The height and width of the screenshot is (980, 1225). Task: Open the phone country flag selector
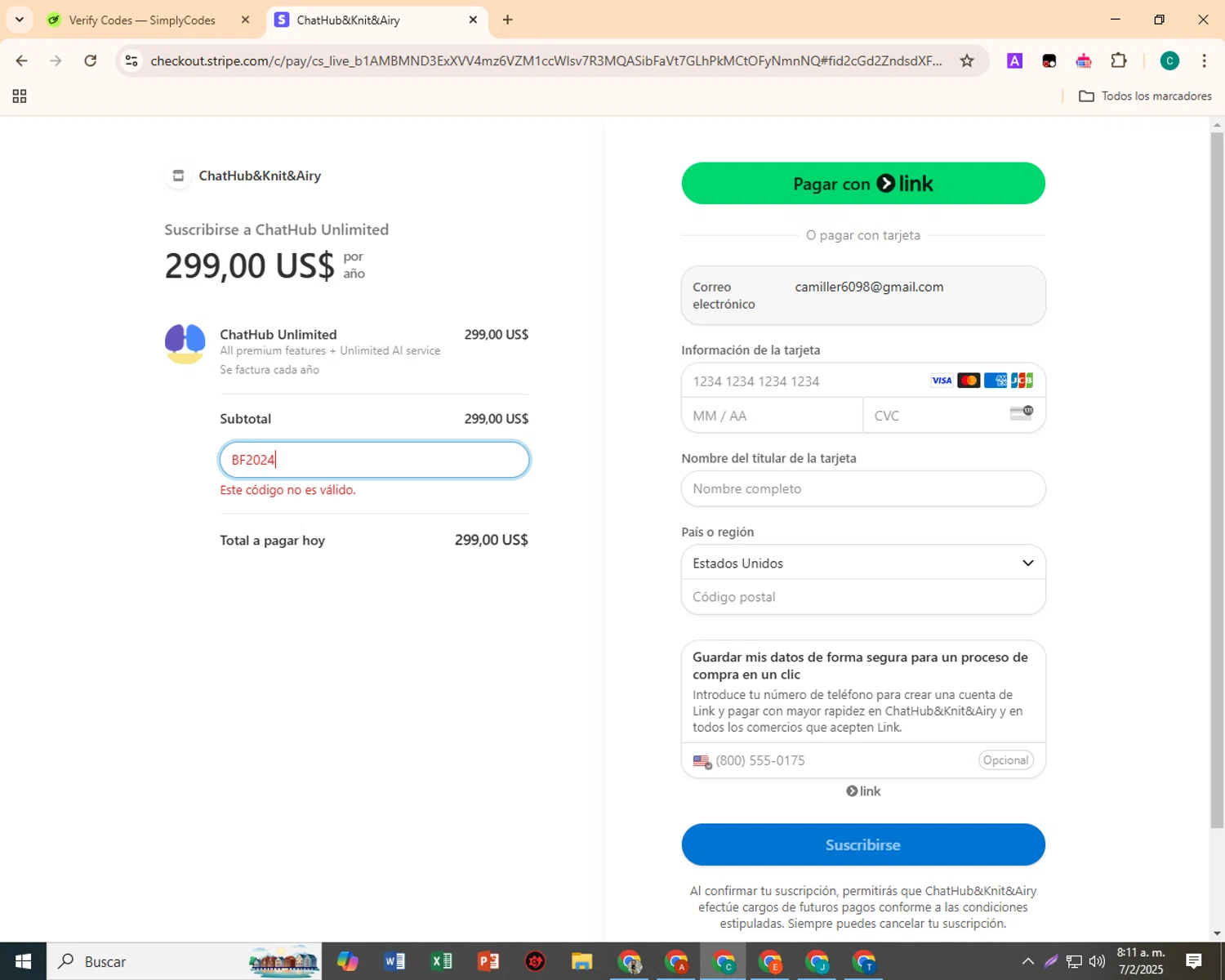tap(702, 761)
